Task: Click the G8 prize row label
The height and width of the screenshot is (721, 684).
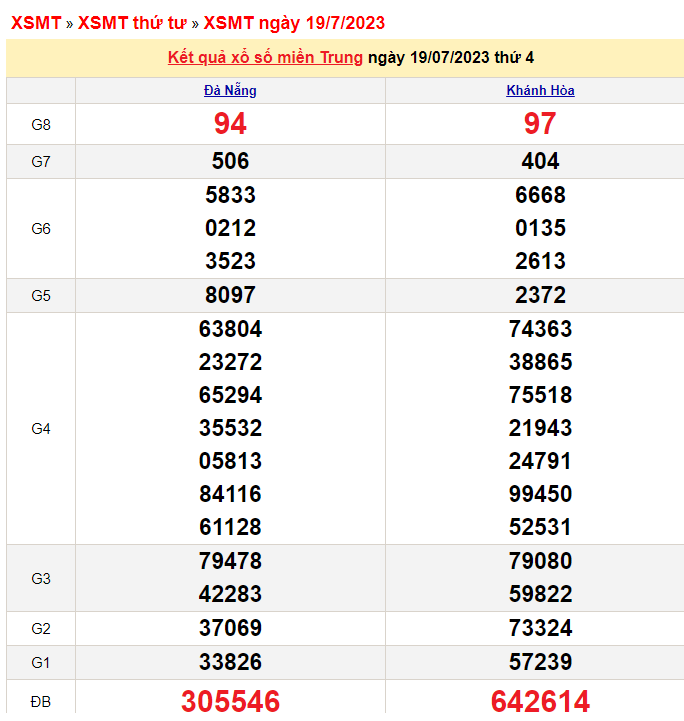Action: pyautogui.click(x=41, y=125)
